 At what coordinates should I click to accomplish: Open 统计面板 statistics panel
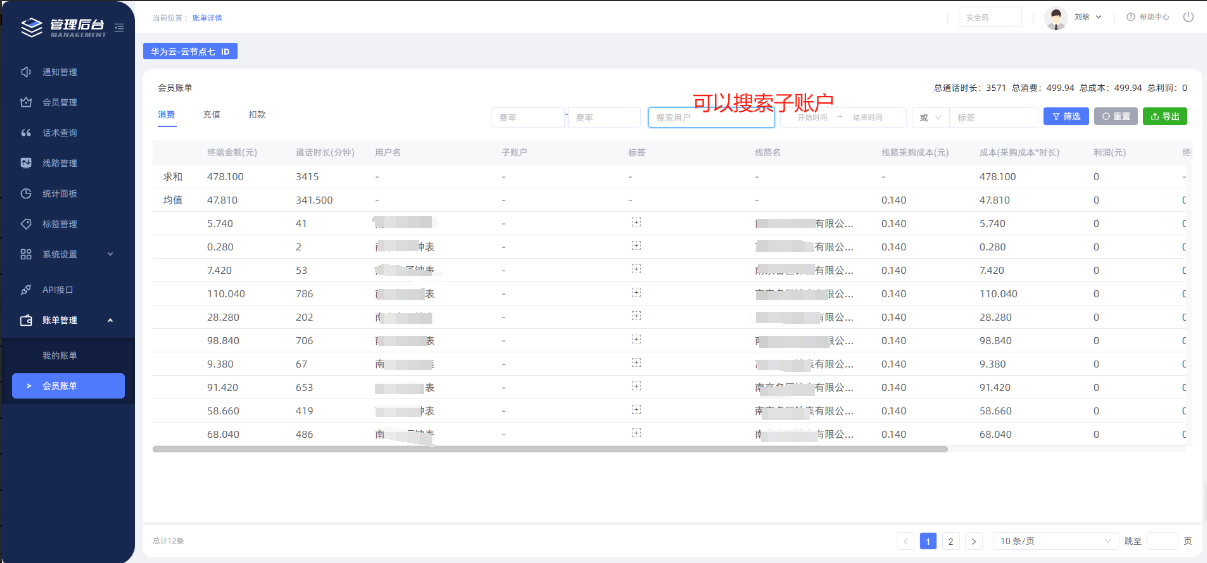(59, 194)
